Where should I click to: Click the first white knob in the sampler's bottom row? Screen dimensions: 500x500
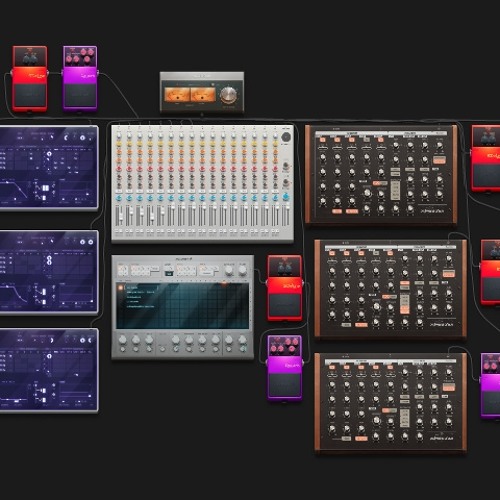click(123, 340)
